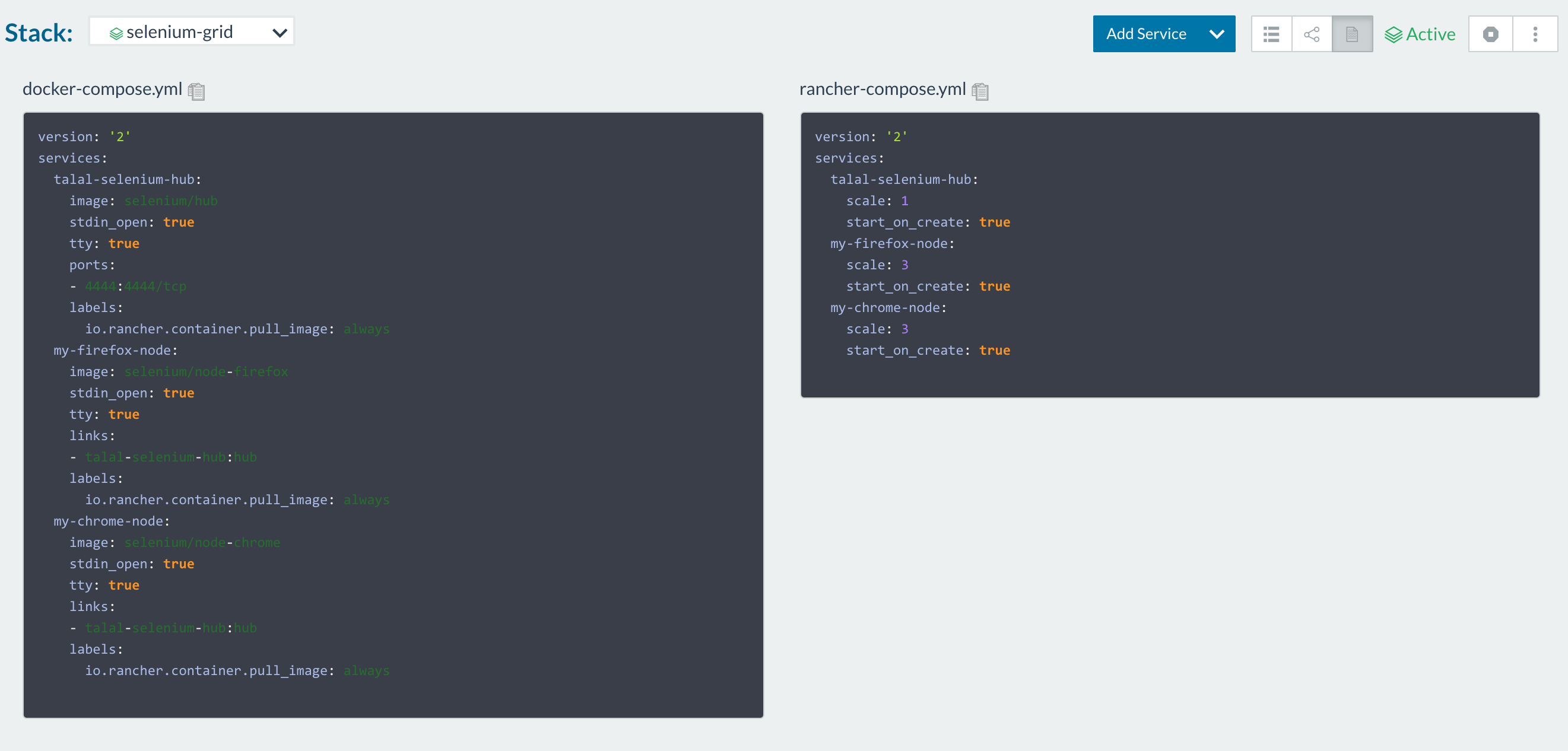Viewport: 1568px width, 751px height.
Task: Click the Add Service button
Action: tap(1145, 34)
